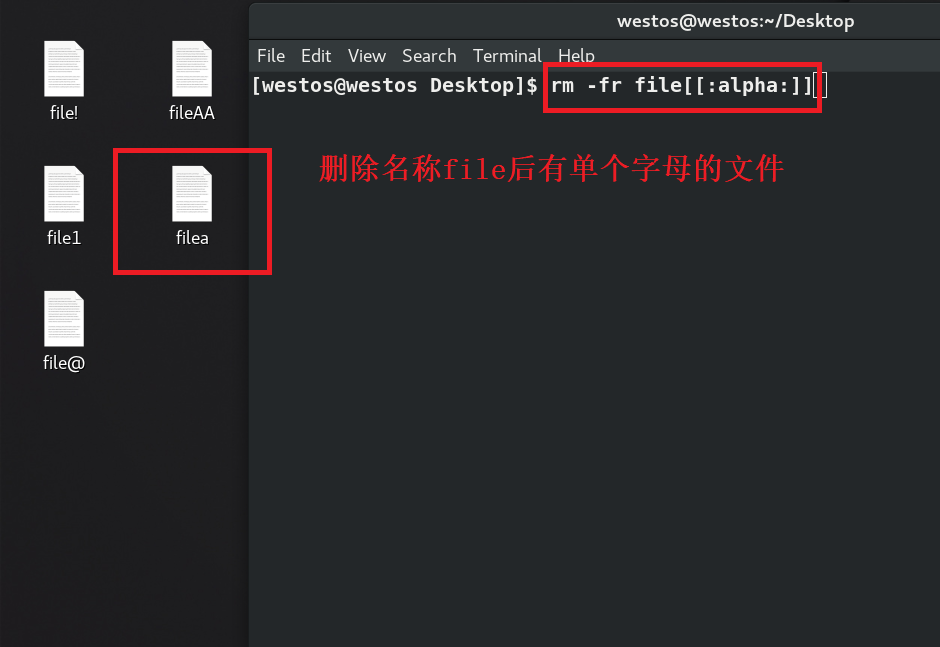Open the File menu in terminal
Screen dimensions: 940x647
271,56
